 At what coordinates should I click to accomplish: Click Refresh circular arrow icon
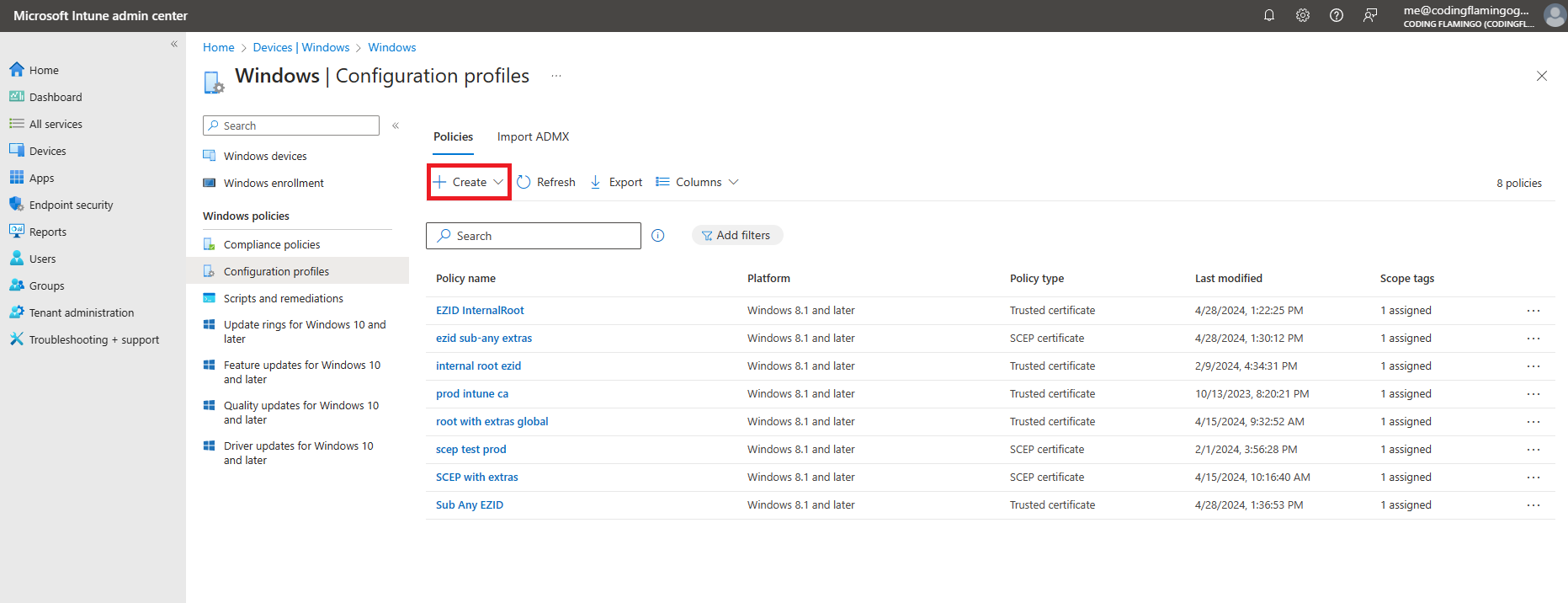pos(524,182)
